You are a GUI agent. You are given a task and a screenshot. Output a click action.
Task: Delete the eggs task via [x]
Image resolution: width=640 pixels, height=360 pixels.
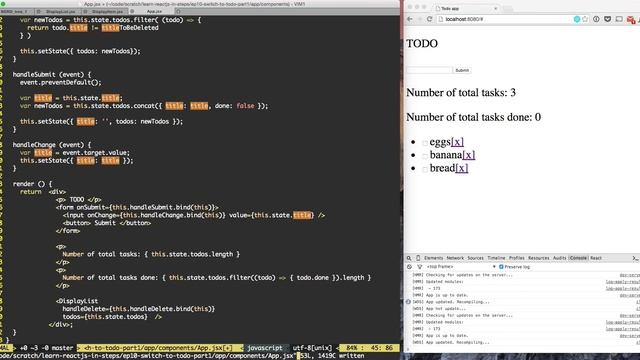[x=457, y=142]
